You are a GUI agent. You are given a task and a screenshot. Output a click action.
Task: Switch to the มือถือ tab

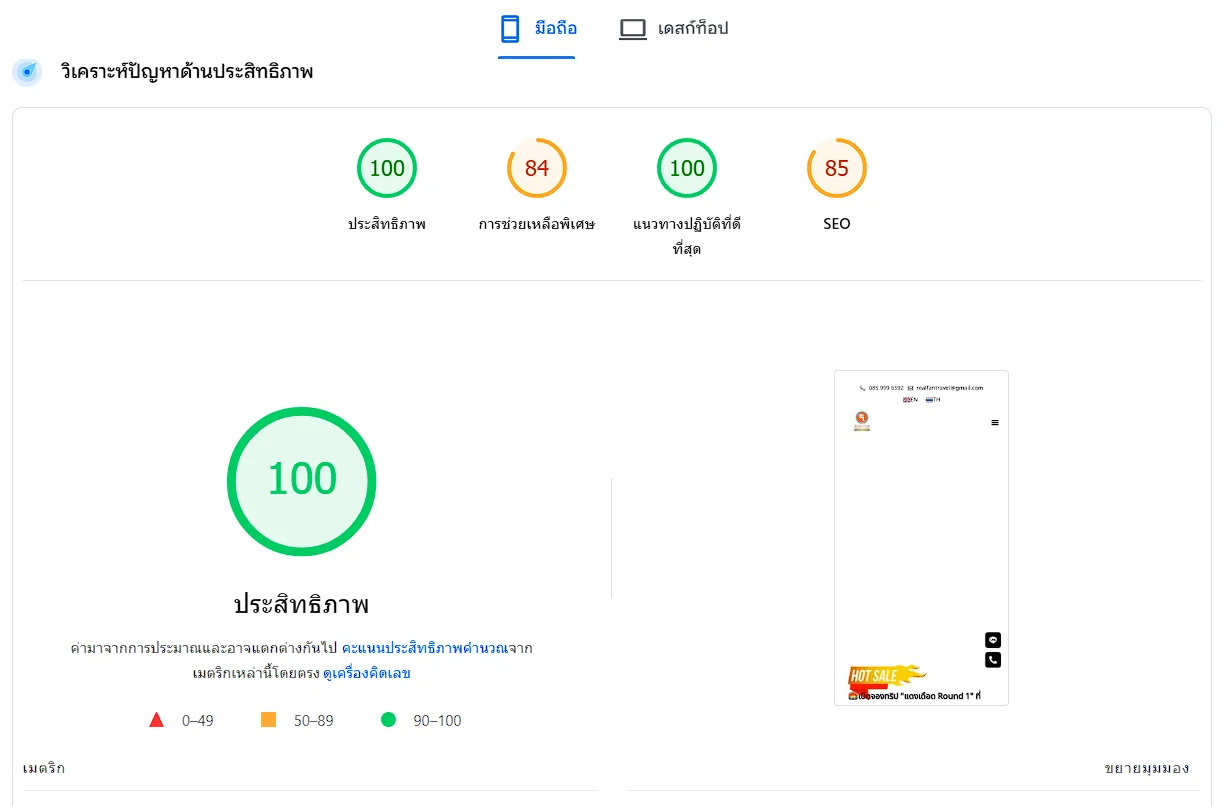pos(555,29)
